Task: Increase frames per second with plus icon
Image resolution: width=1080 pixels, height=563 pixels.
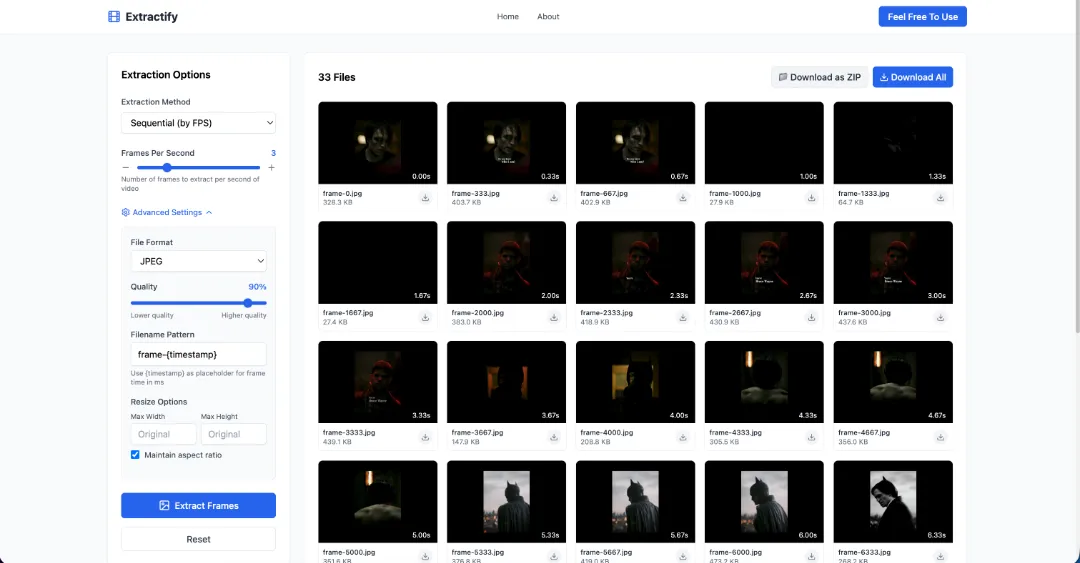Action: tap(271, 167)
